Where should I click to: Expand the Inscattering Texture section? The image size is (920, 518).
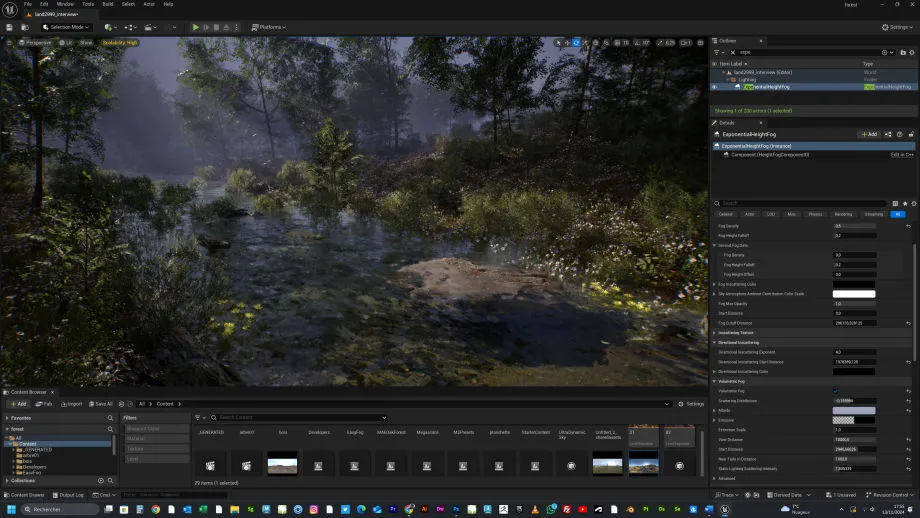(x=715, y=333)
